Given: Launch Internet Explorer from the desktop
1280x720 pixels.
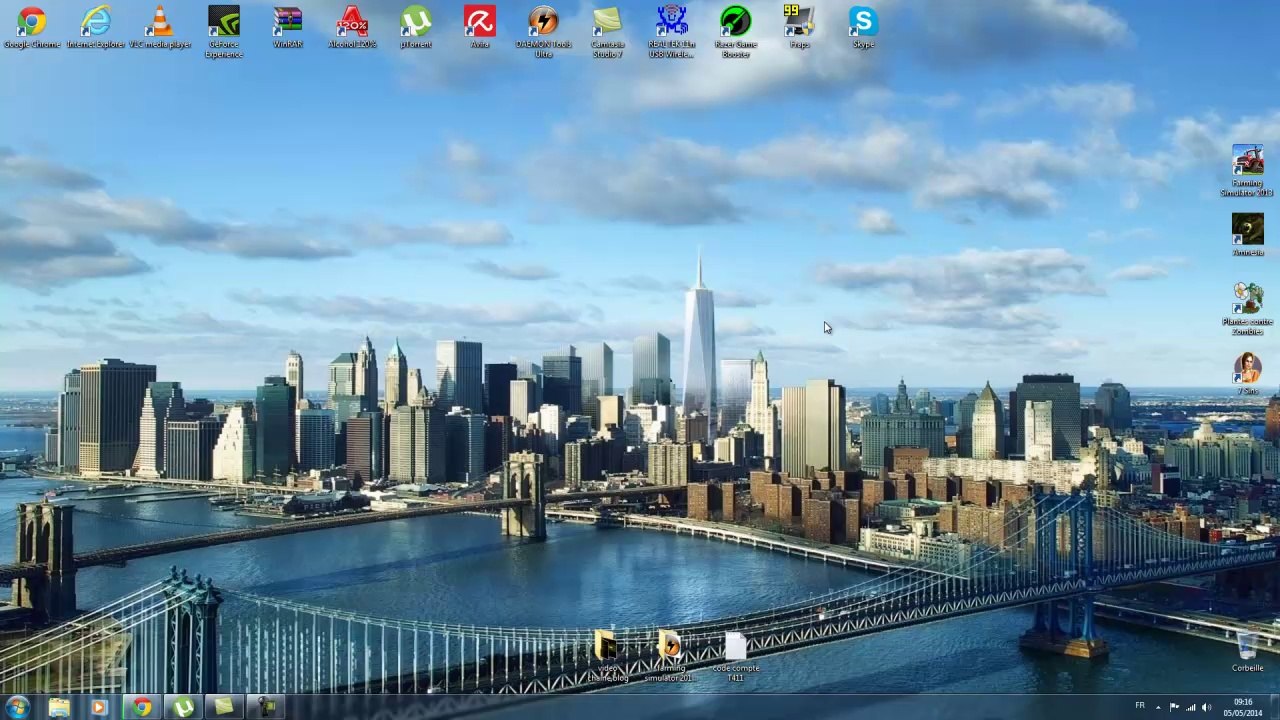Looking at the screenshot, I should [x=96, y=27].
